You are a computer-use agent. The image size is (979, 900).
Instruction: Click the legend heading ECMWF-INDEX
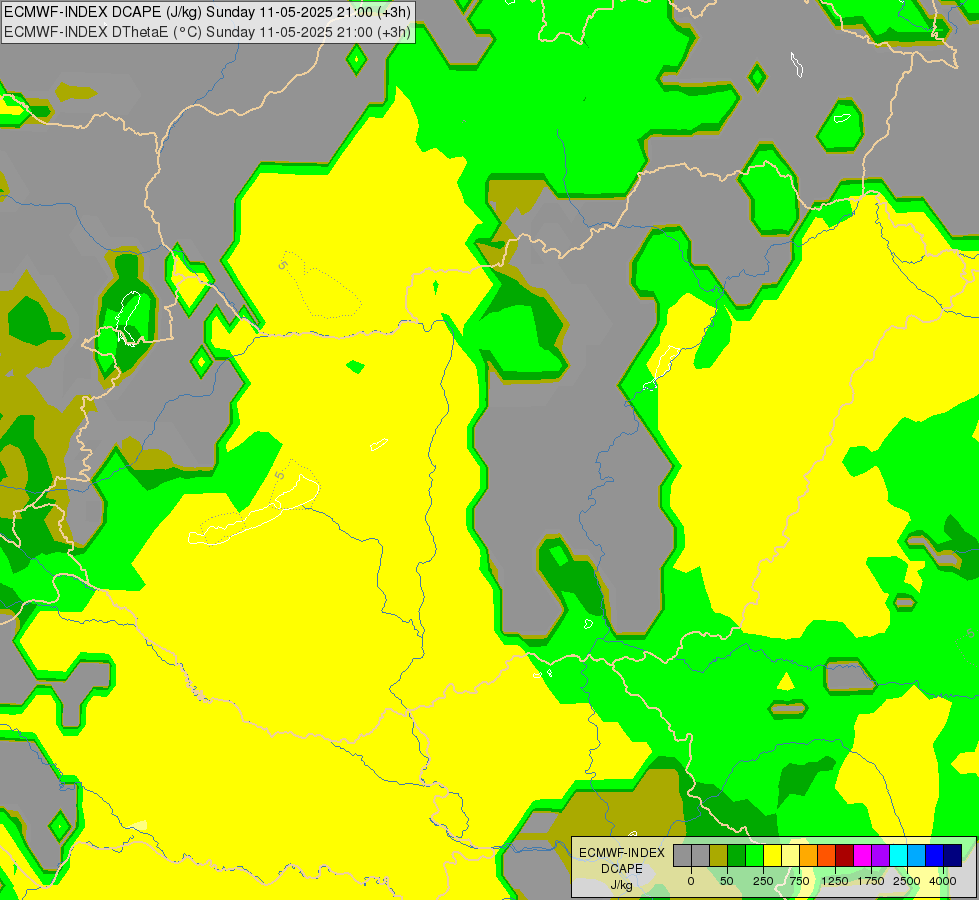622,853
